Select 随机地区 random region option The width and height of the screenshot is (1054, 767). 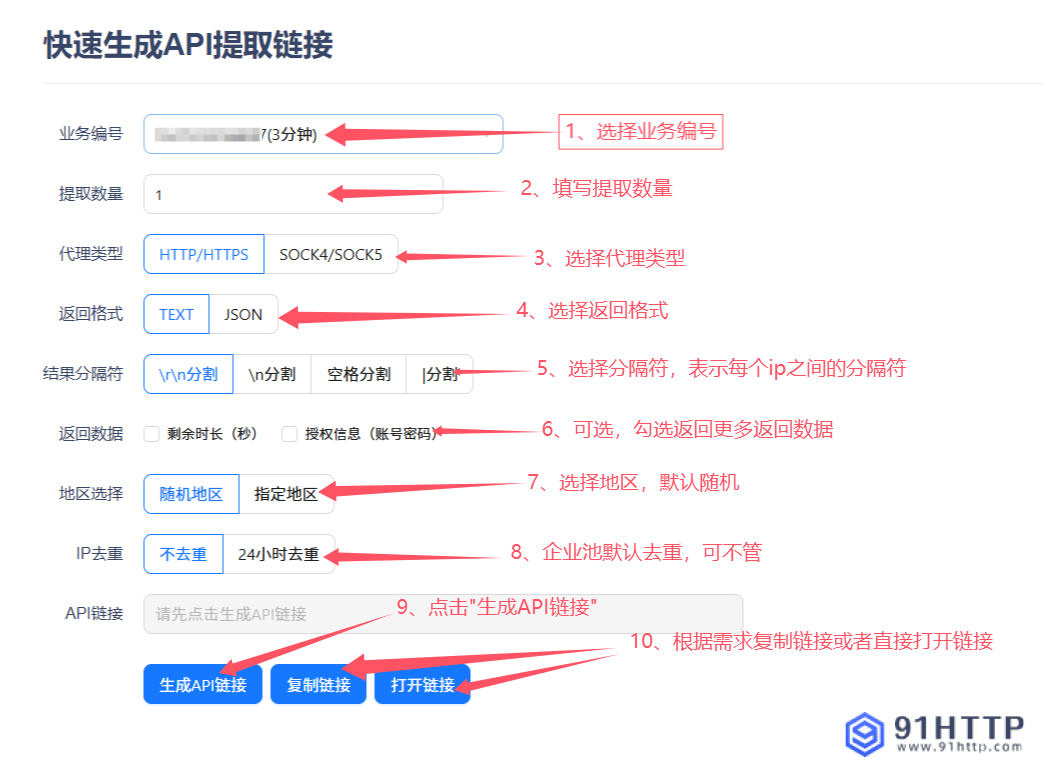coord(191,493)
